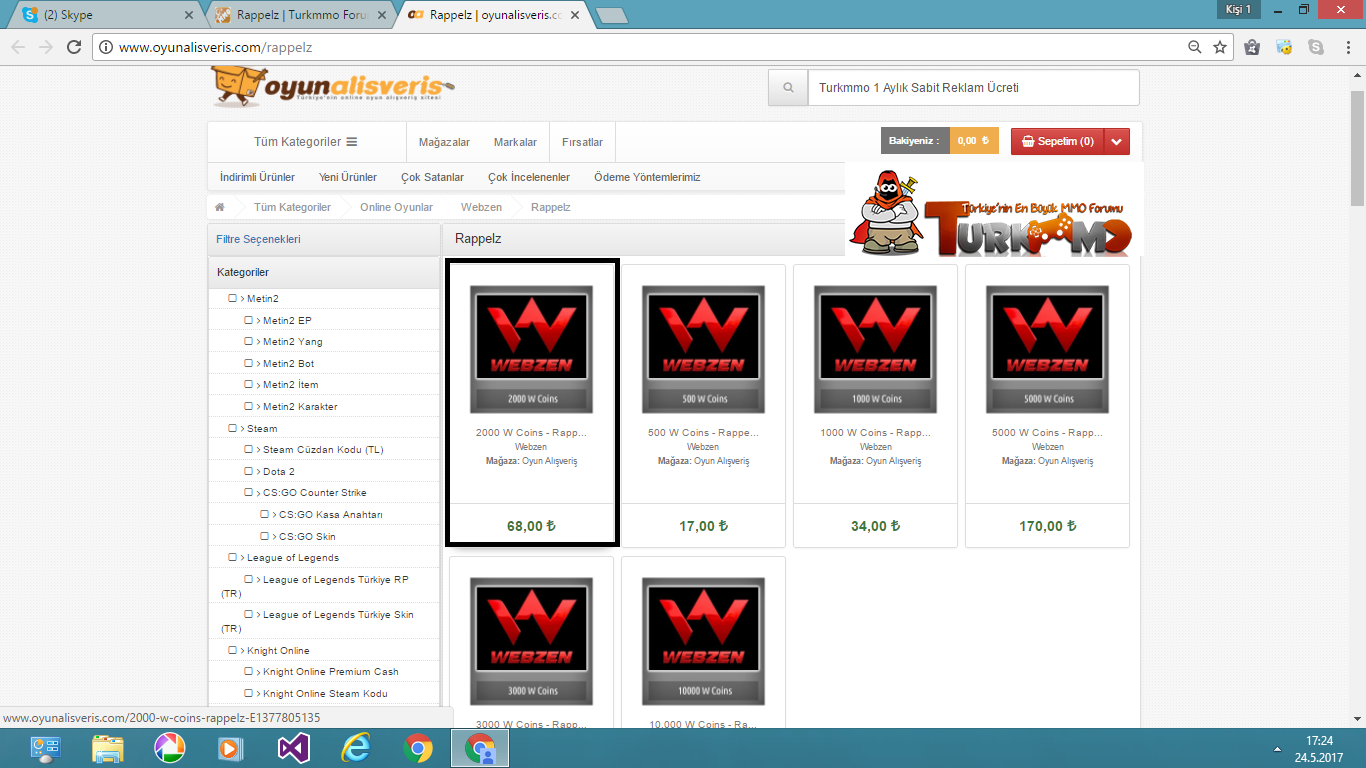
Task: Open the Picasa colorful pinwheel taskbar icon
Action: coord(169,748)
